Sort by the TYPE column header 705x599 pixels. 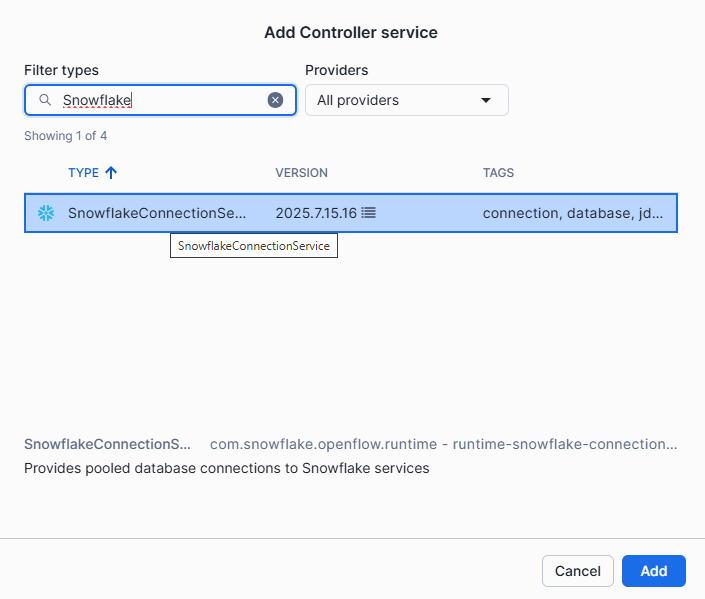point(83,173)
